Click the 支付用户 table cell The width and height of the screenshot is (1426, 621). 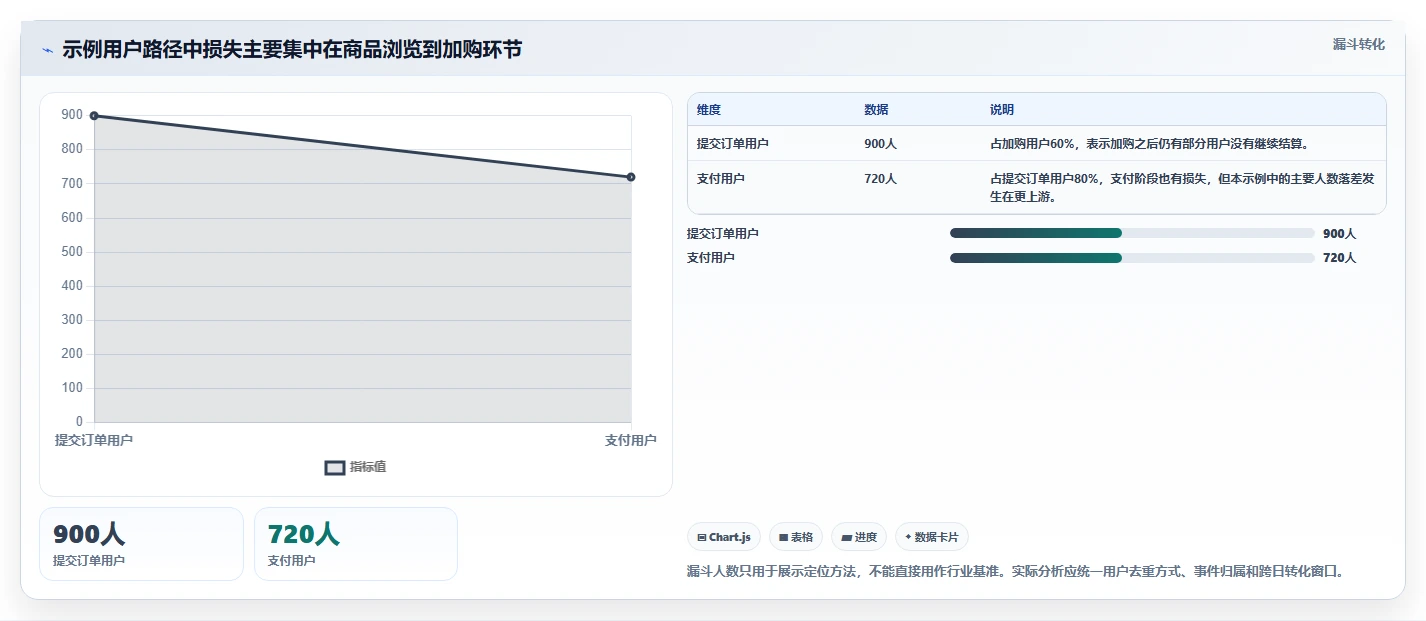[x=721, y=179]
